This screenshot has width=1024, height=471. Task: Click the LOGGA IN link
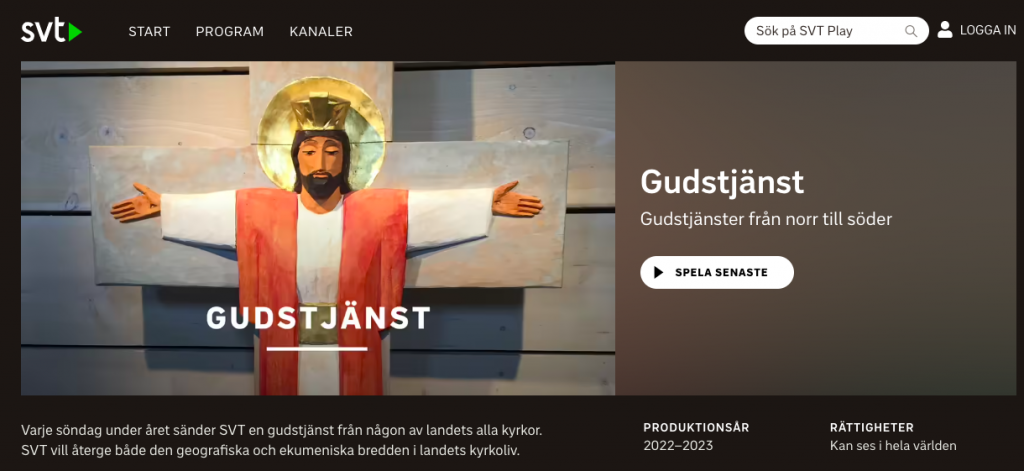click(x=988, y=30)
